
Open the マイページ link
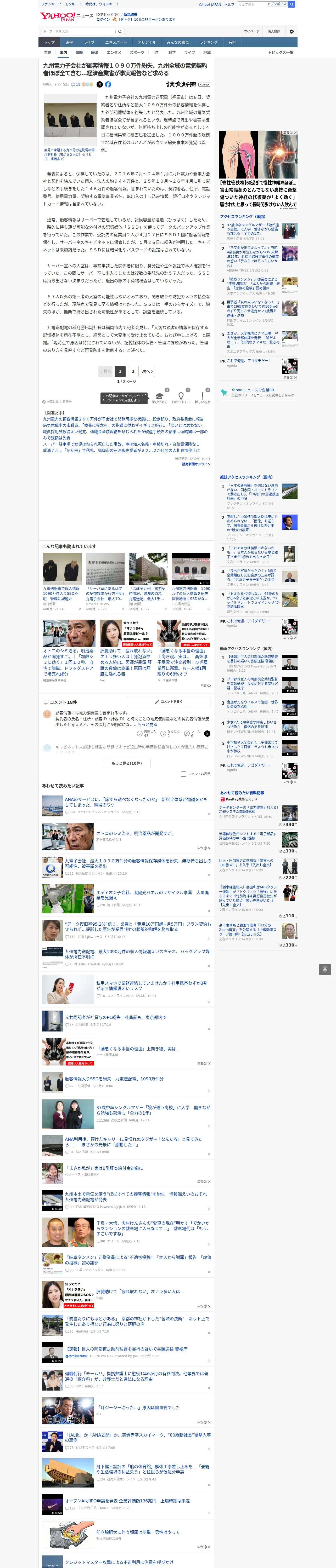click(251, 32)
